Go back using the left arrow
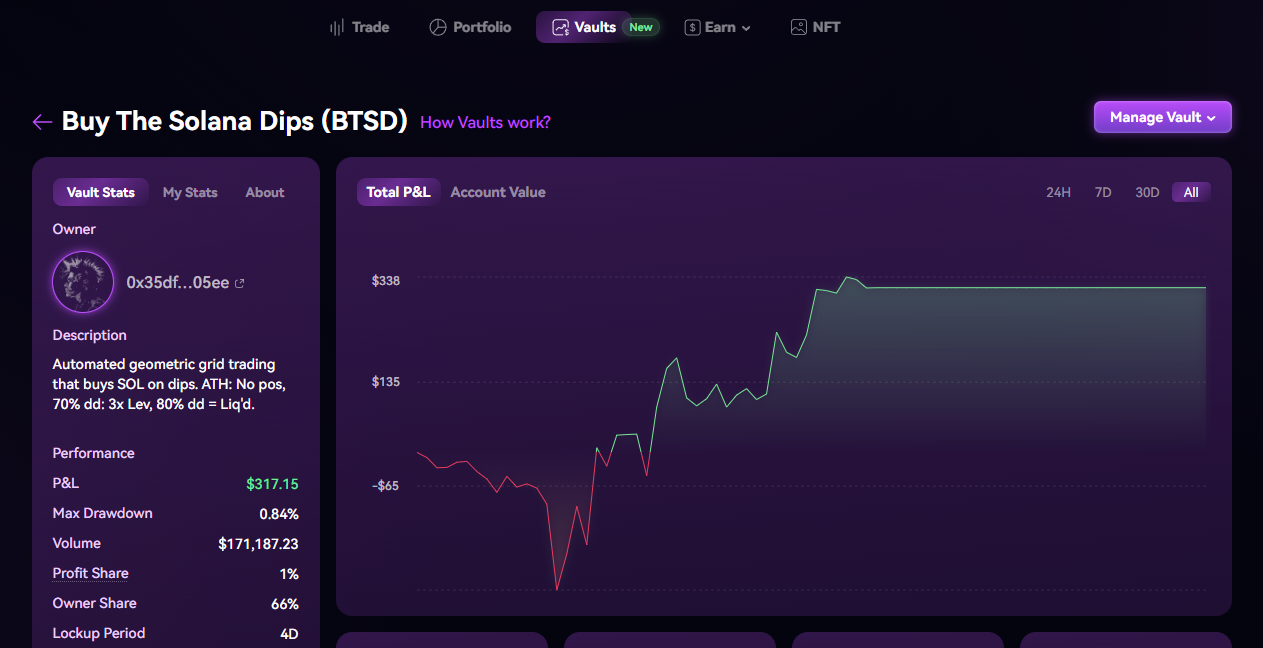This screenshot has height=648, width=1263. tap(42, 122)
